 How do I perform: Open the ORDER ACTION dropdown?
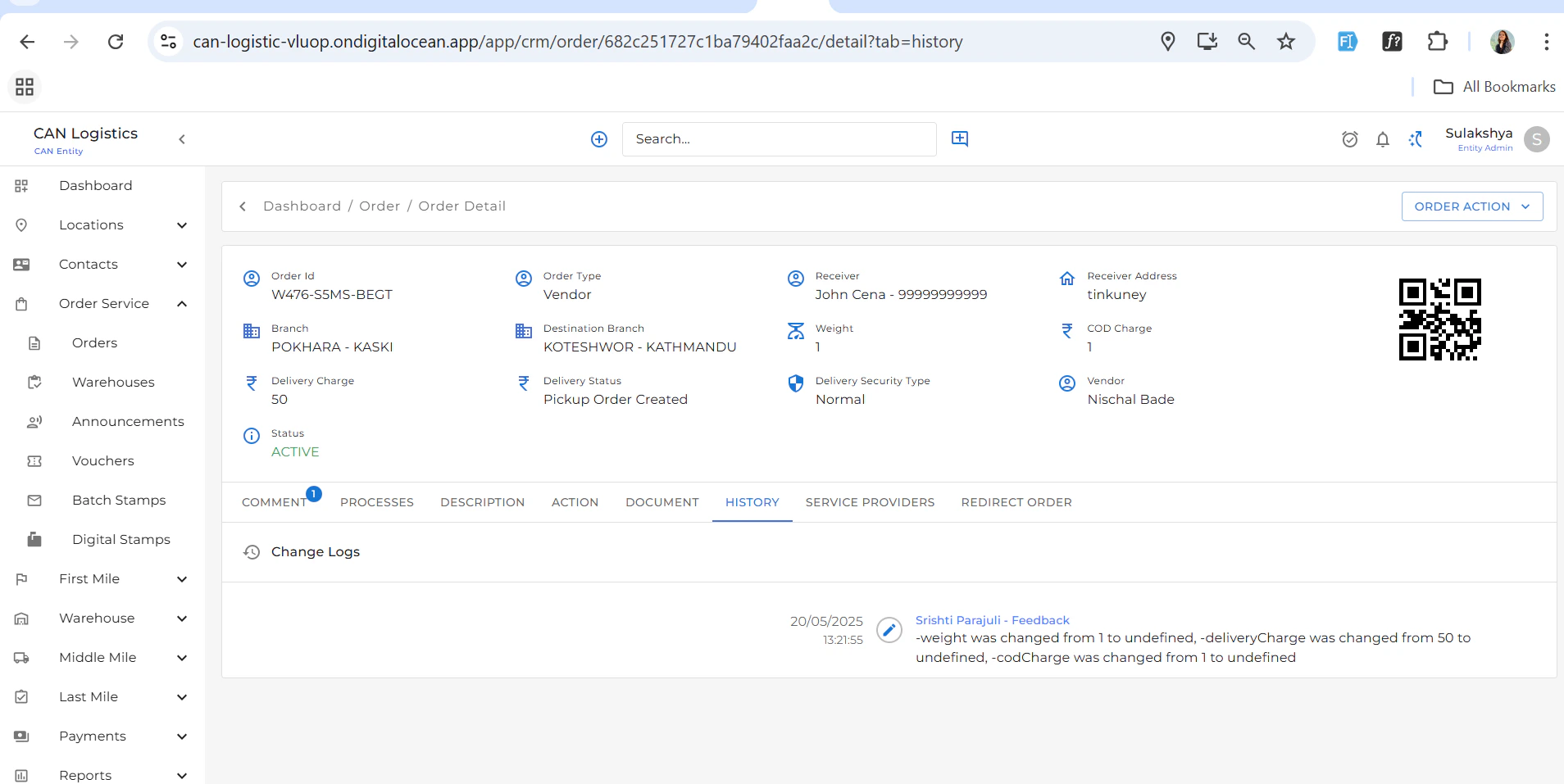pyautogui.click(x=1472, y=206)
